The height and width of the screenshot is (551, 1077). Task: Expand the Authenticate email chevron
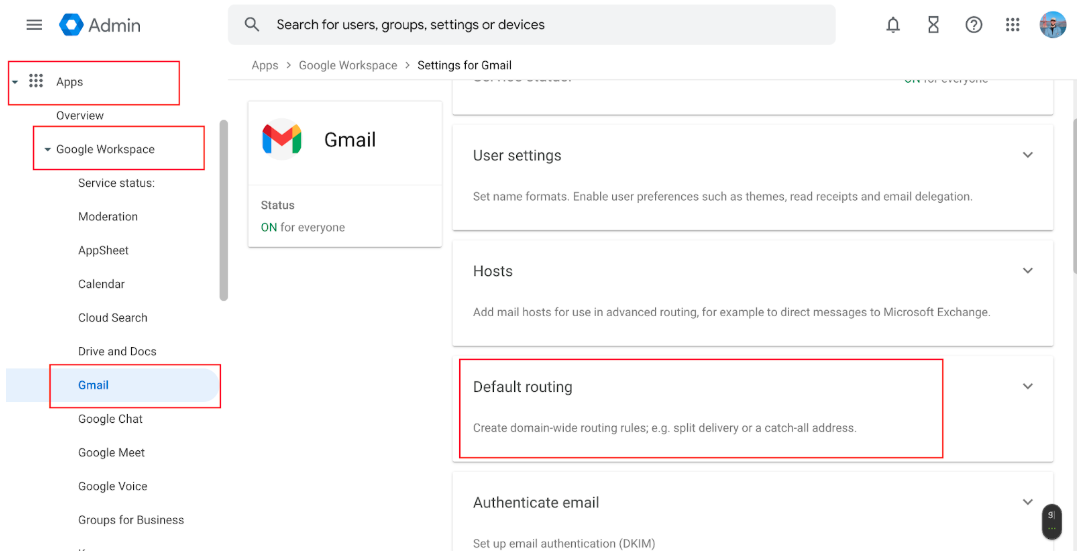coord(1028,501)
